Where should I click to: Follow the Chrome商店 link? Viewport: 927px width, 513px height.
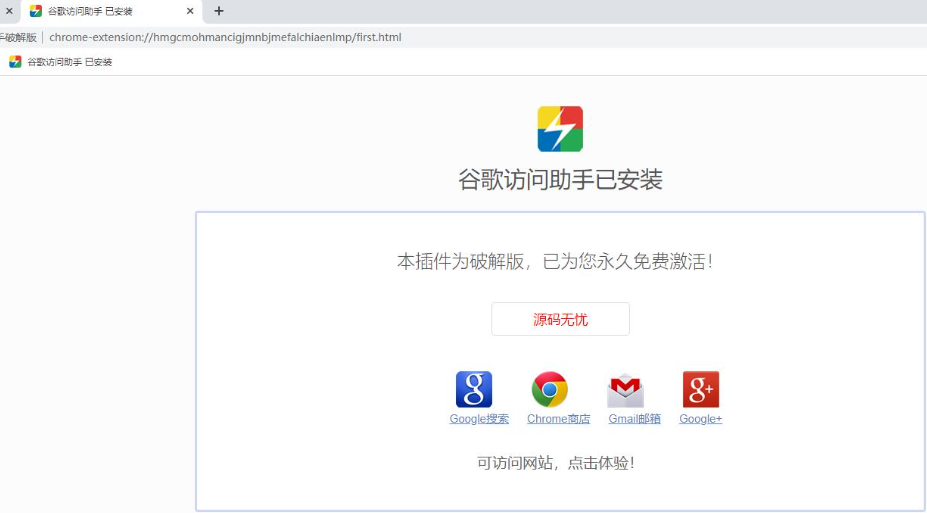point(558,418)
